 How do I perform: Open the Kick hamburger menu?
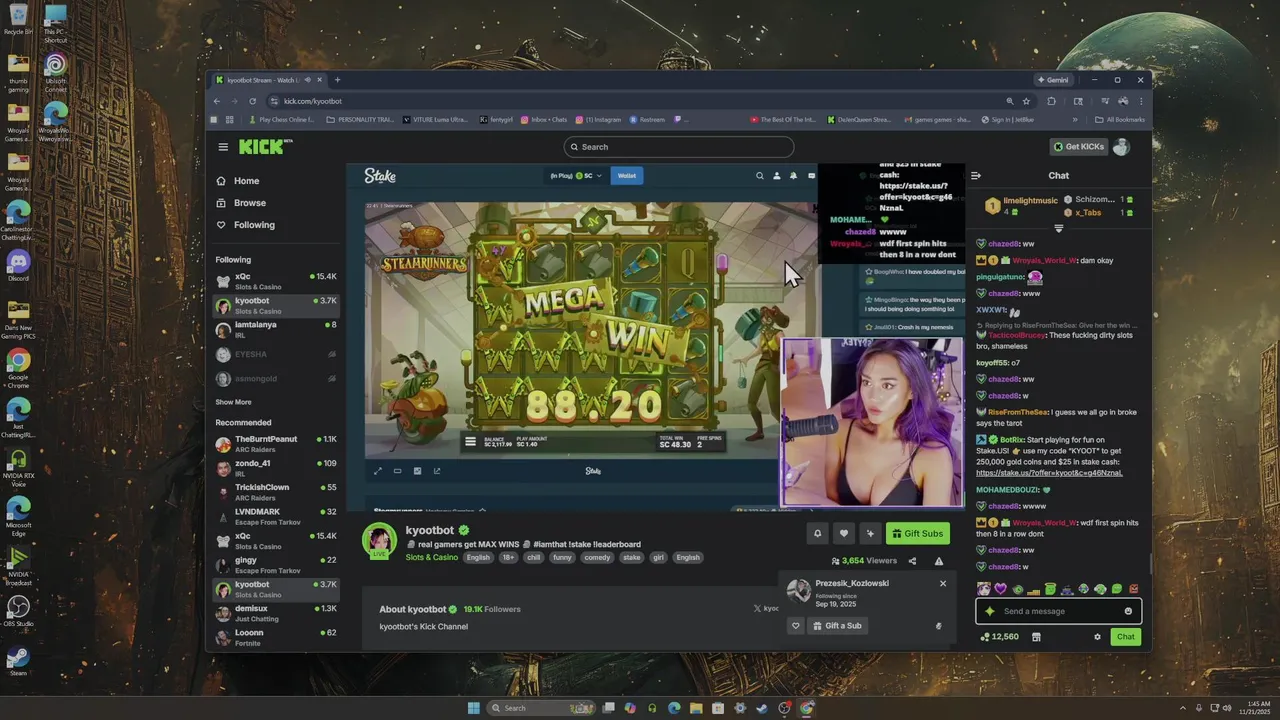(x=223, y=147)
